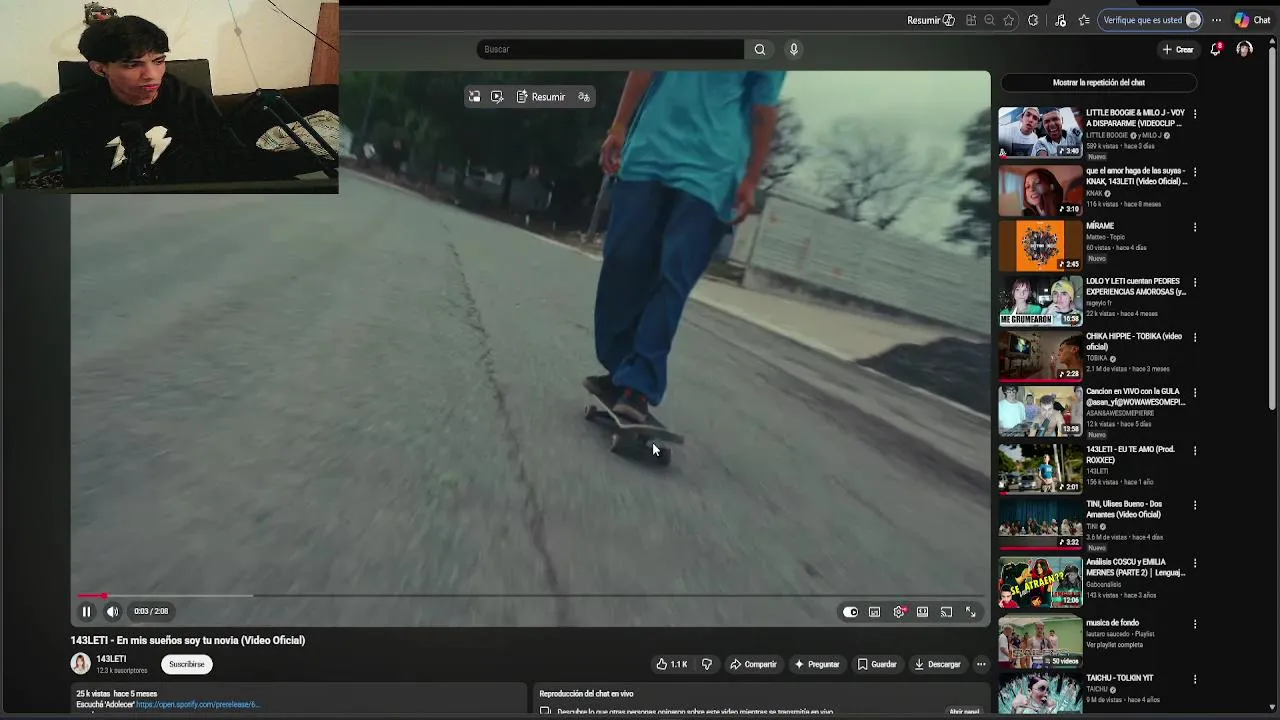The width and height of the screenshot is (1280, 720).
Task: Open YouTube account avatar menu
Action: (1244, 49)
